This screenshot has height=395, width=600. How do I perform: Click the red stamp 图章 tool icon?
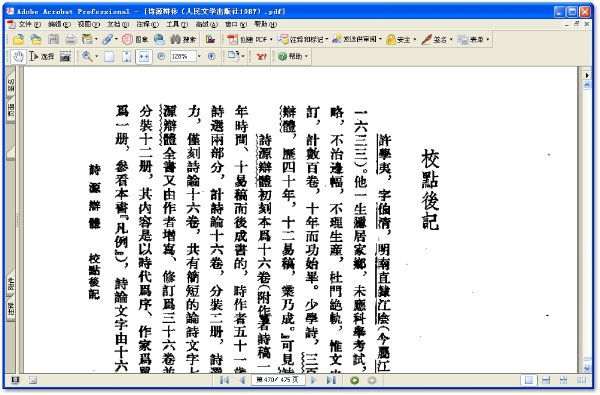(135, 39)
